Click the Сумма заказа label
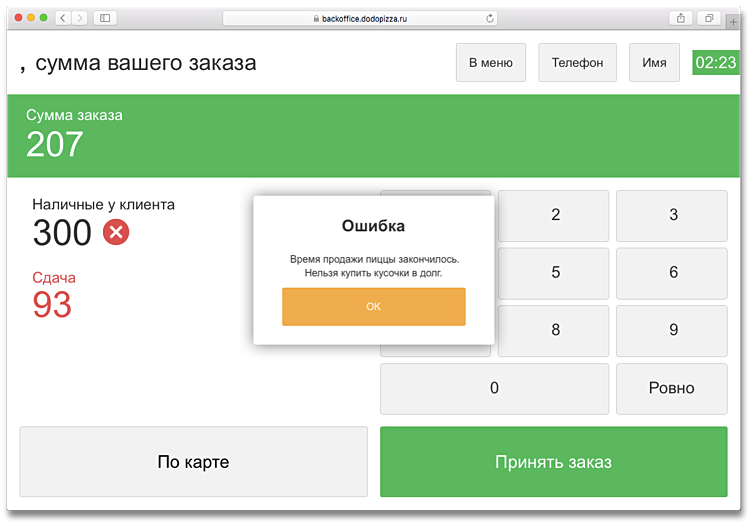This screenshot has width=750, height=523. (x=74, y=115)
